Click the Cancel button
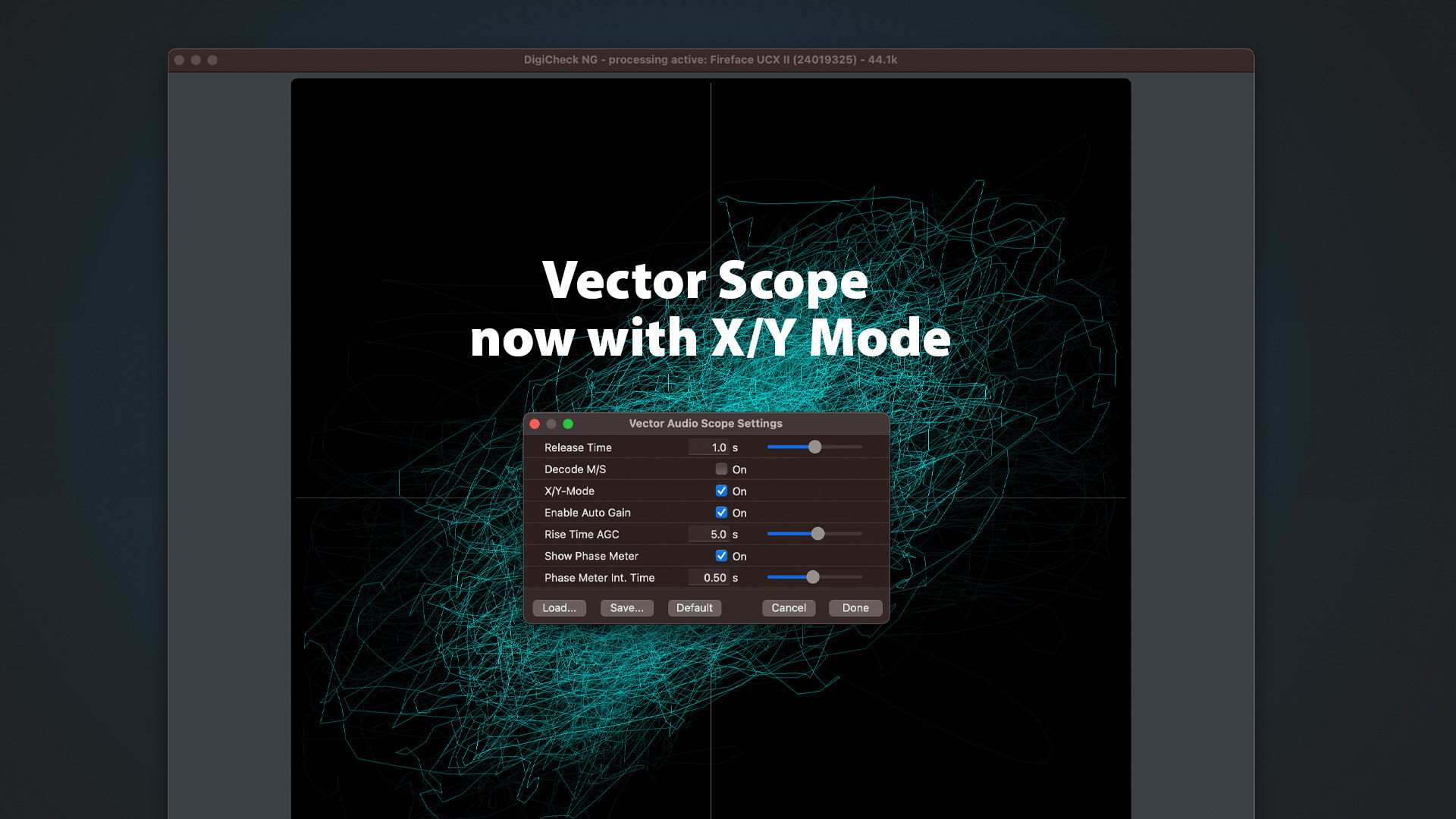Screen dimensions: 1456x819 pos(789,607)
